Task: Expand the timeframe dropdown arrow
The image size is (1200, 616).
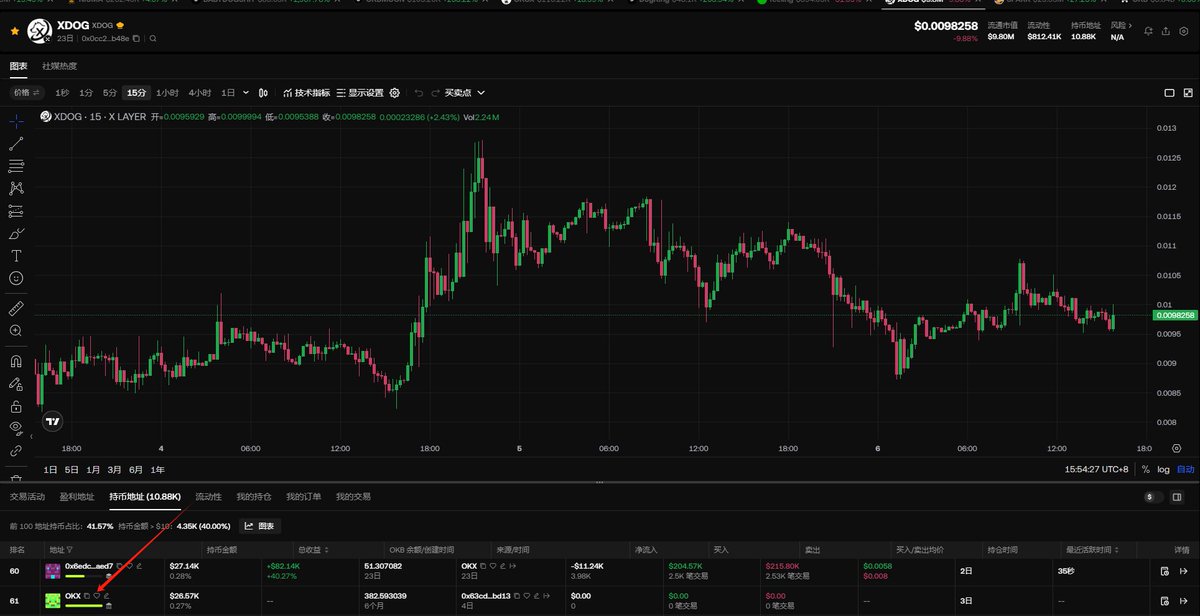Action: (246, 93)
